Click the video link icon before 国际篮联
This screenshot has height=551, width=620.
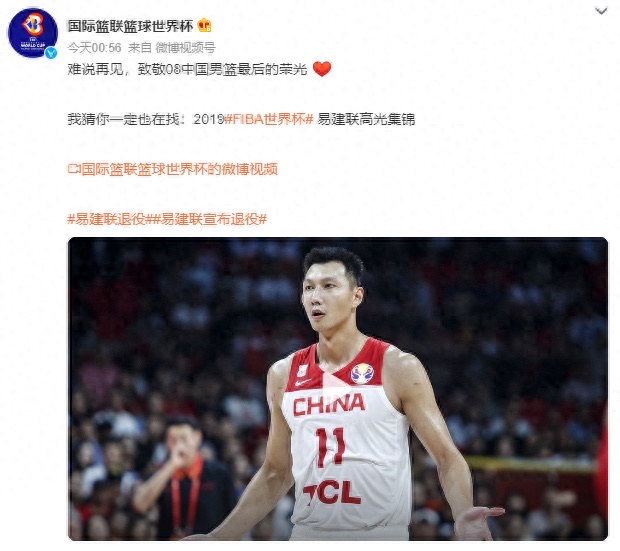pyautogui.click(x=74, y=169)
